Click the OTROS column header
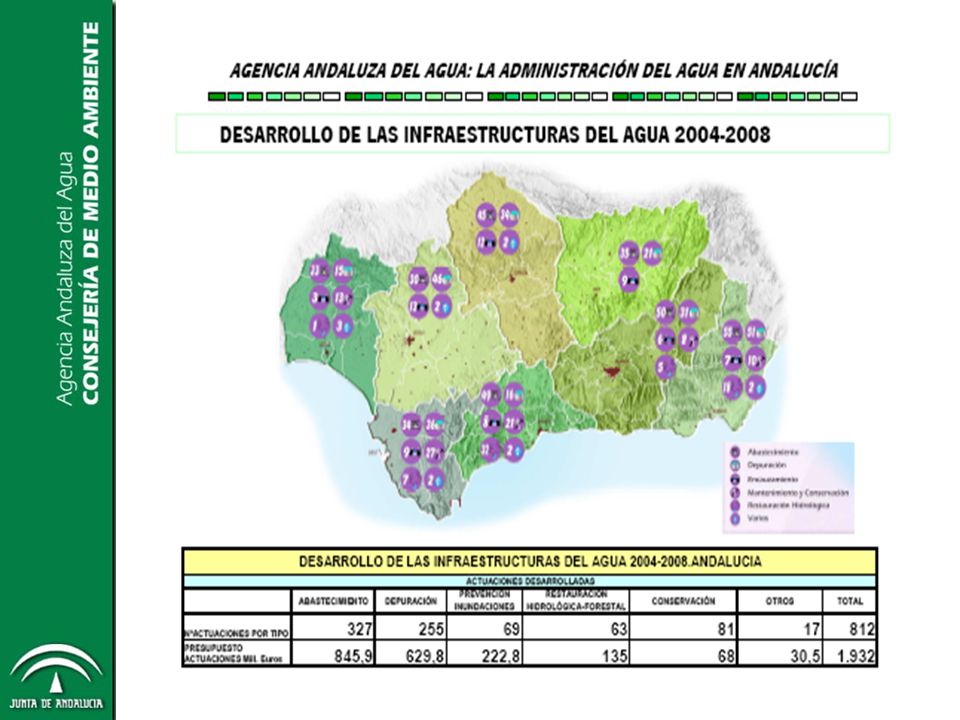Viewport: 960px width, 720px height. [x=780, y=601]
